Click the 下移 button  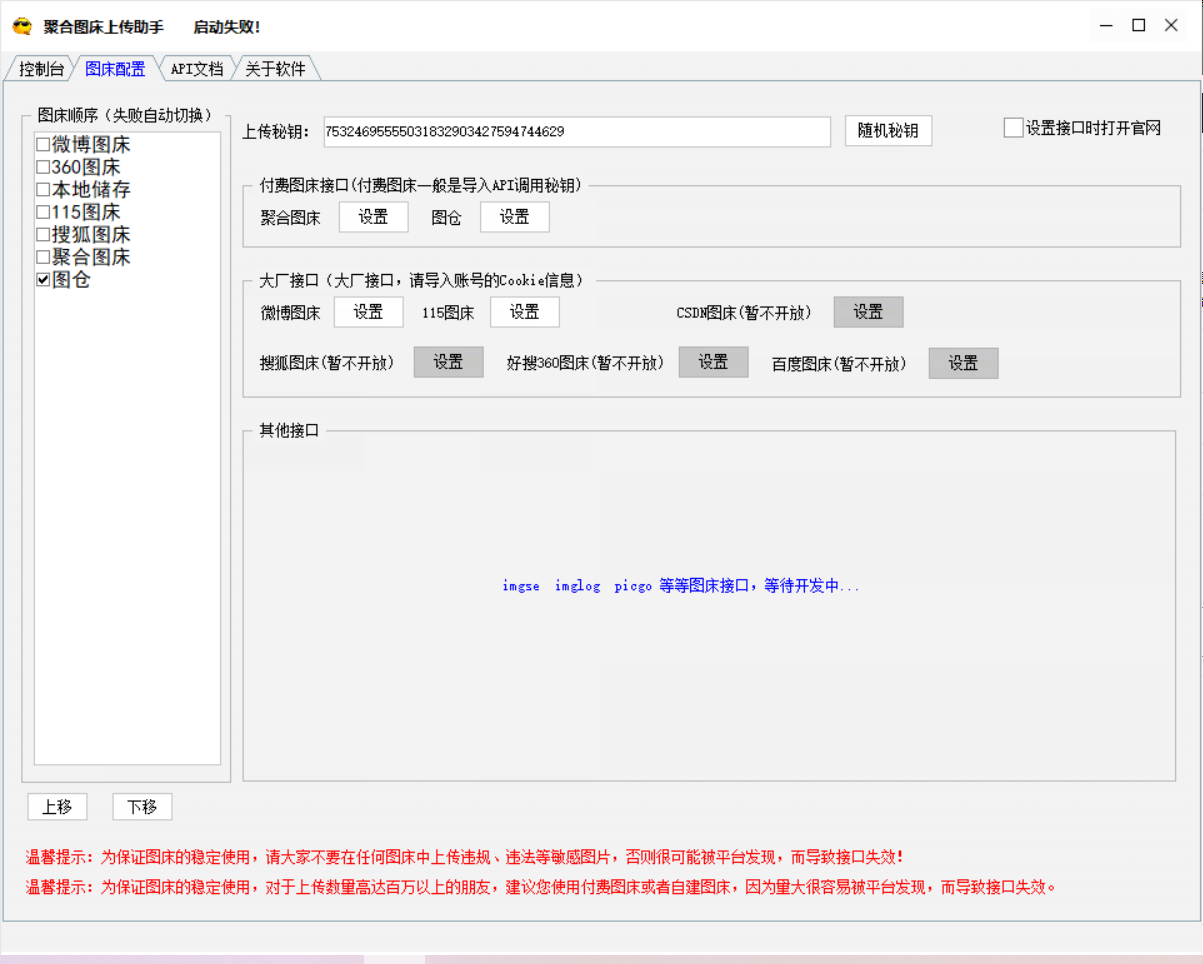(x=142, y=807)
